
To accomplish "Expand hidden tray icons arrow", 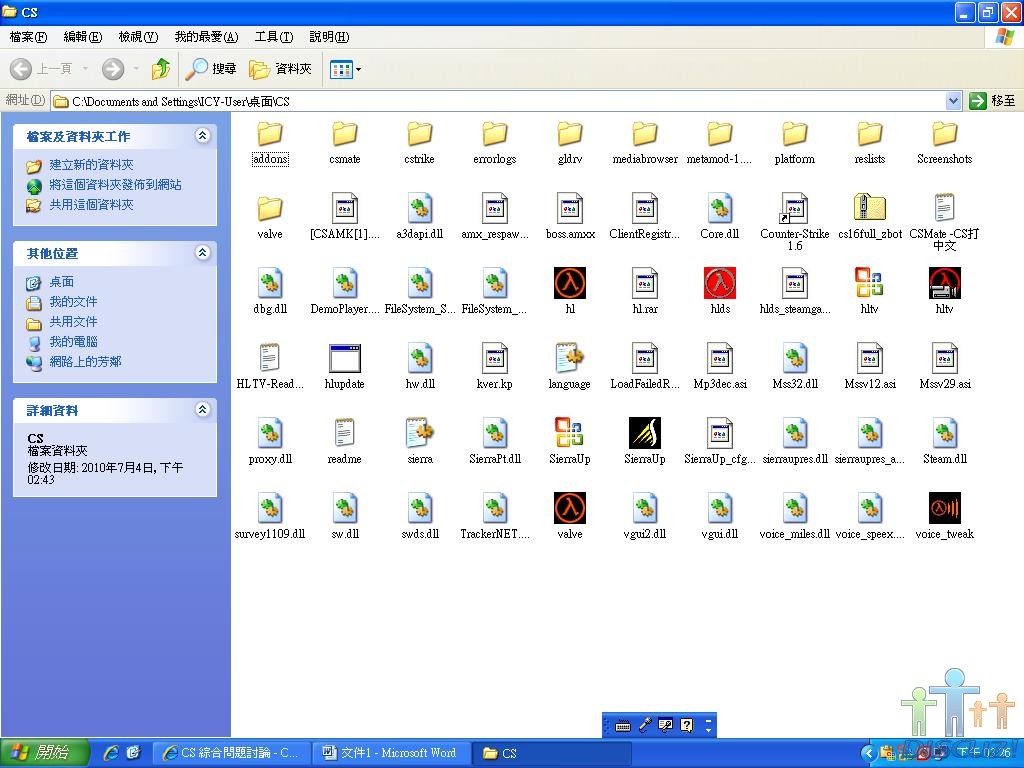I will pos(868,753).
